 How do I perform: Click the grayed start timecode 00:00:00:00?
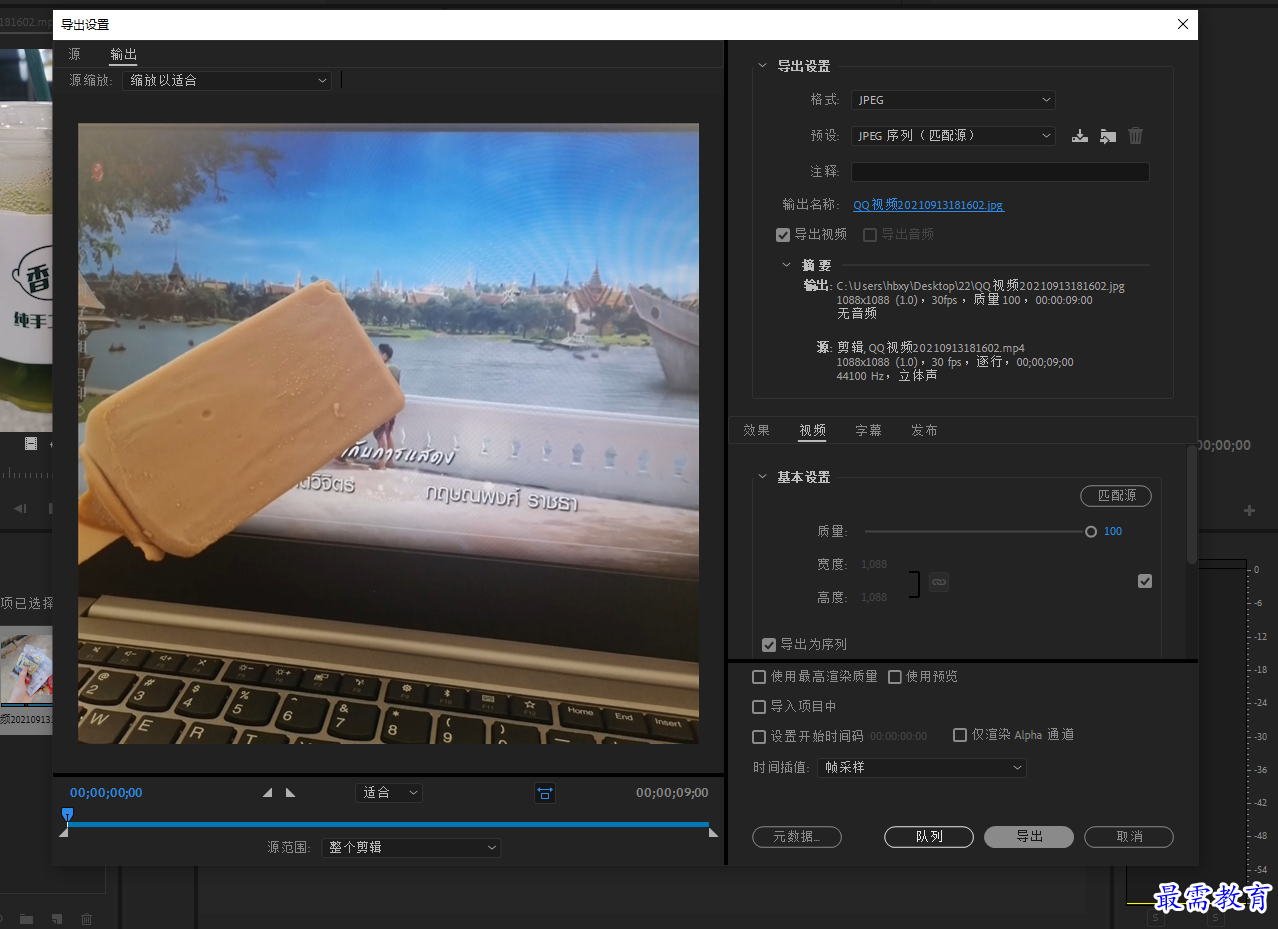[x=898, y=736]
